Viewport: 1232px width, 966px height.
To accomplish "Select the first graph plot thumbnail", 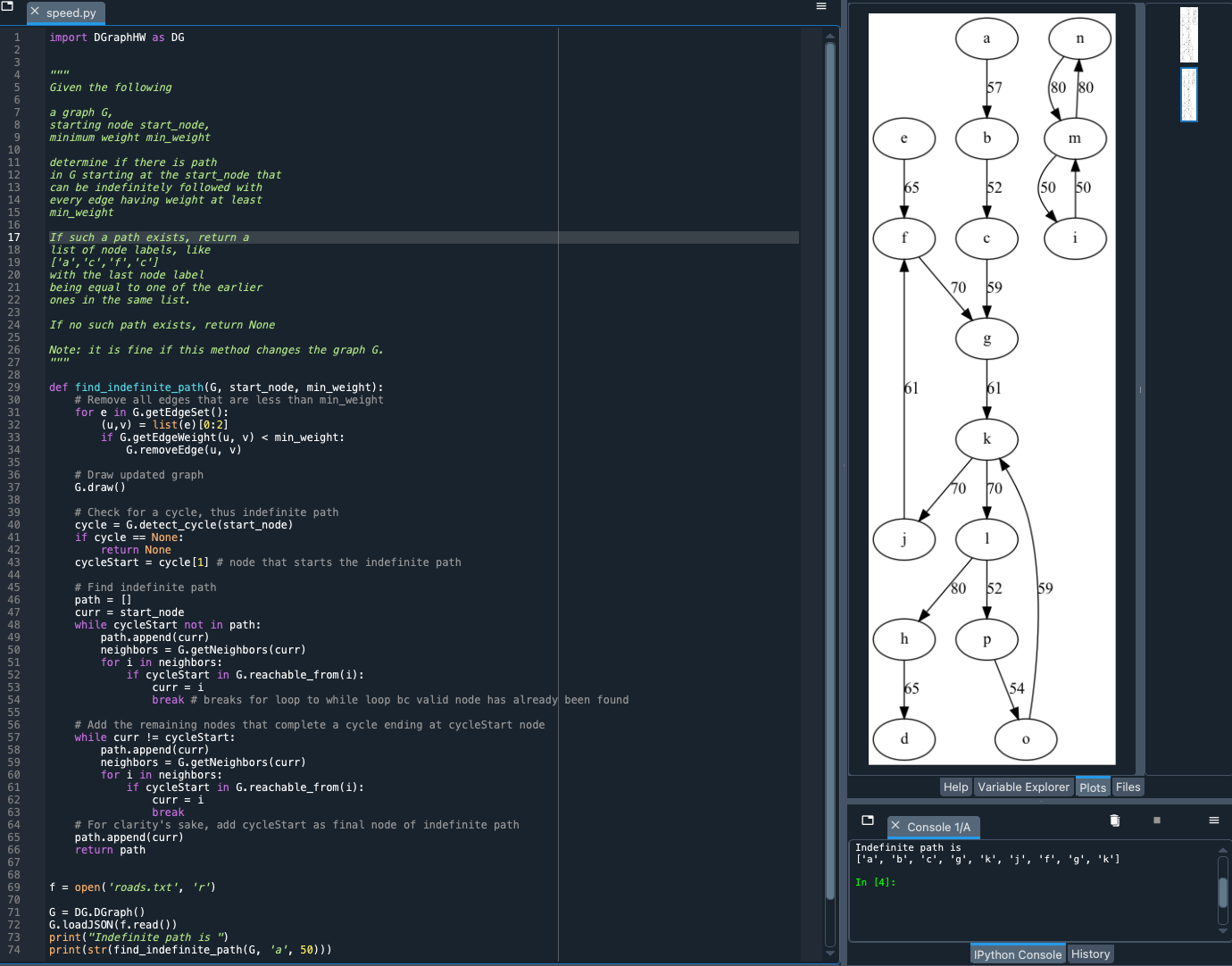I will pos(1188,35).
